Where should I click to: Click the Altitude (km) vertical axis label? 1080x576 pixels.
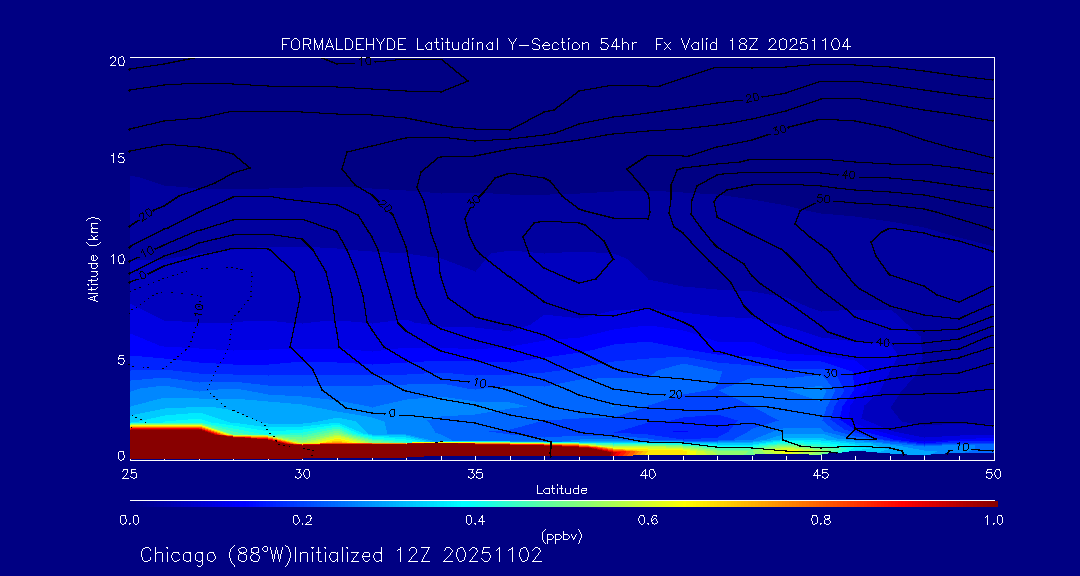(x=93, y=259)
